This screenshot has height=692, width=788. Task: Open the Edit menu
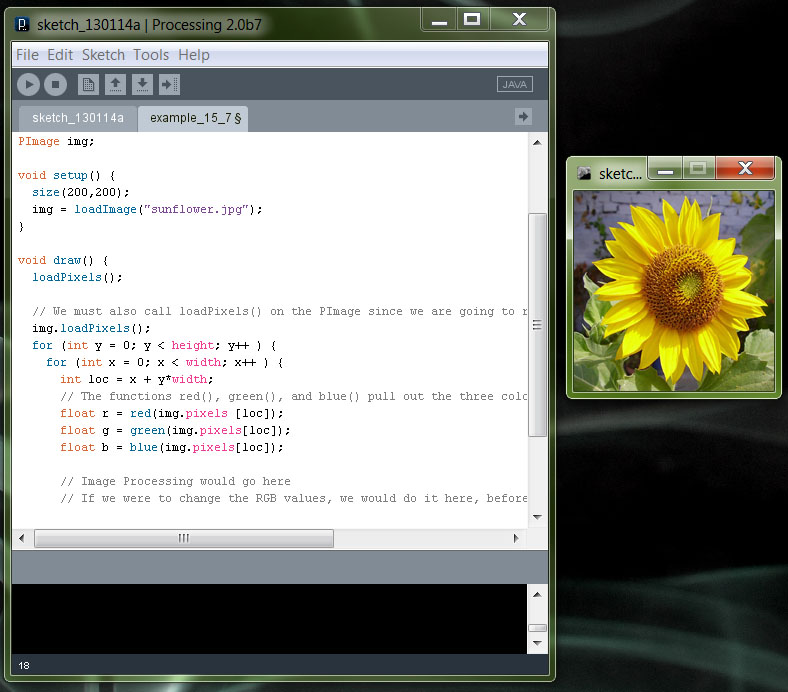(x=60, y=55)
